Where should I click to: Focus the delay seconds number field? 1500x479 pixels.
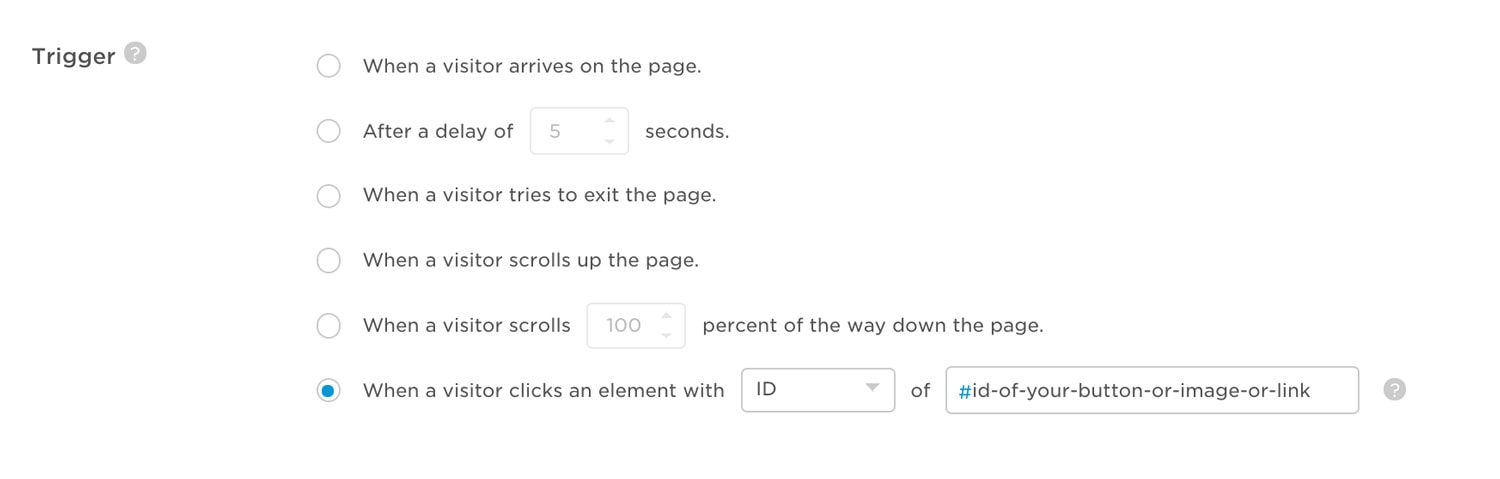[579, 131]
